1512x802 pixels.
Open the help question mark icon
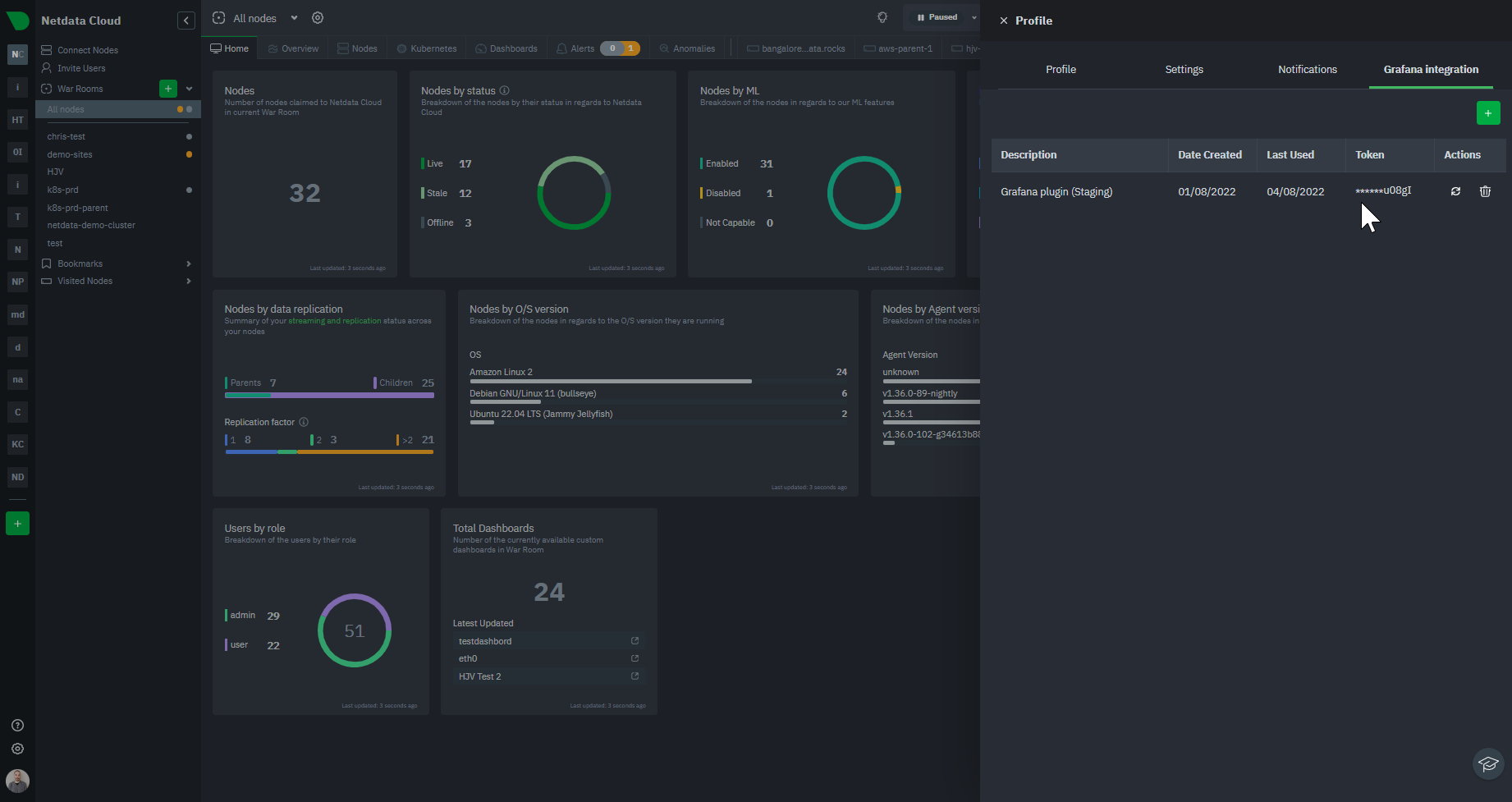(x=17, y=725)
